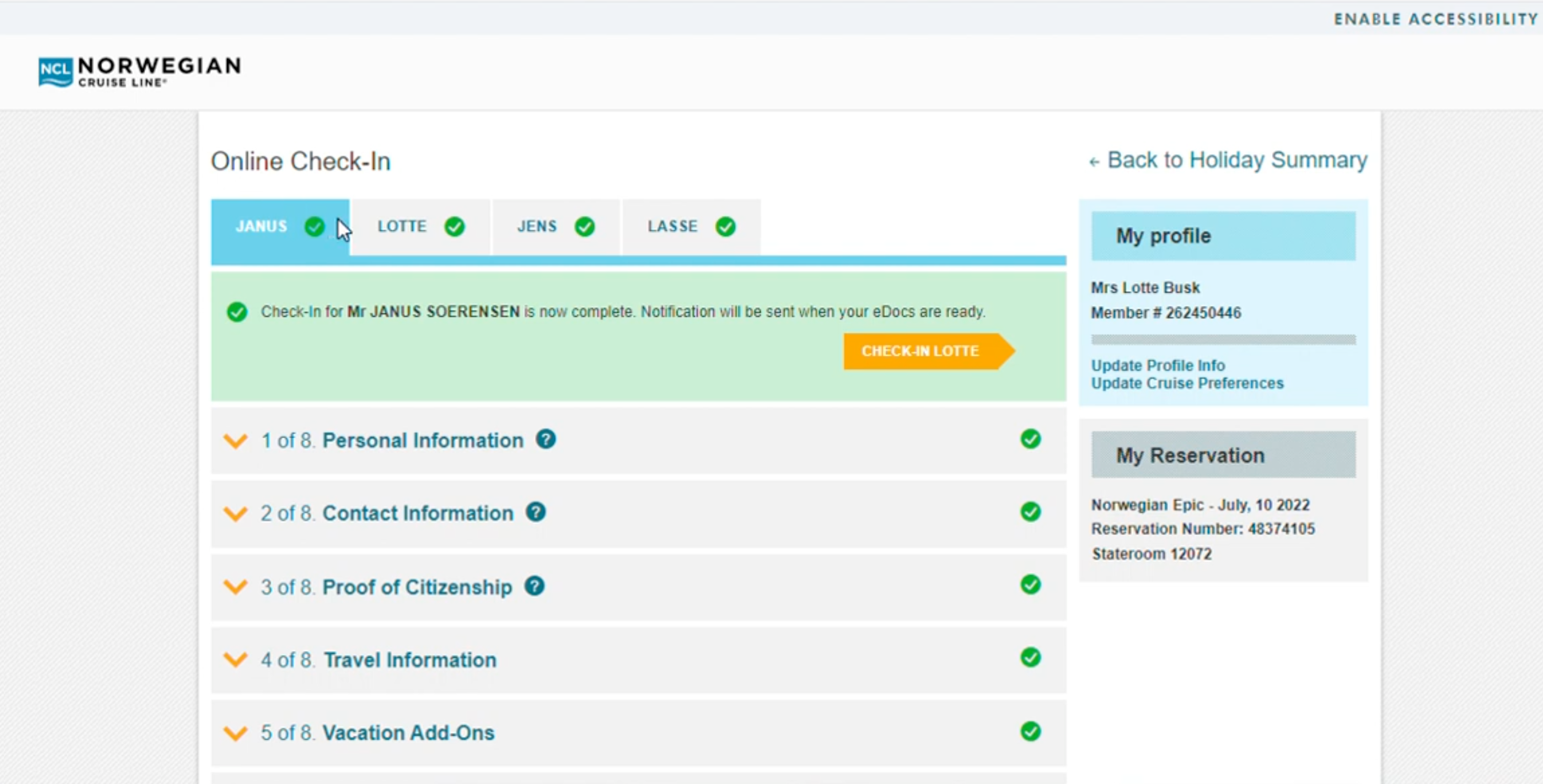Click green checkmark on JANUS tab
Image resolution: width=1543 pixels, height=784 pixels.
(x=315, y=227)
